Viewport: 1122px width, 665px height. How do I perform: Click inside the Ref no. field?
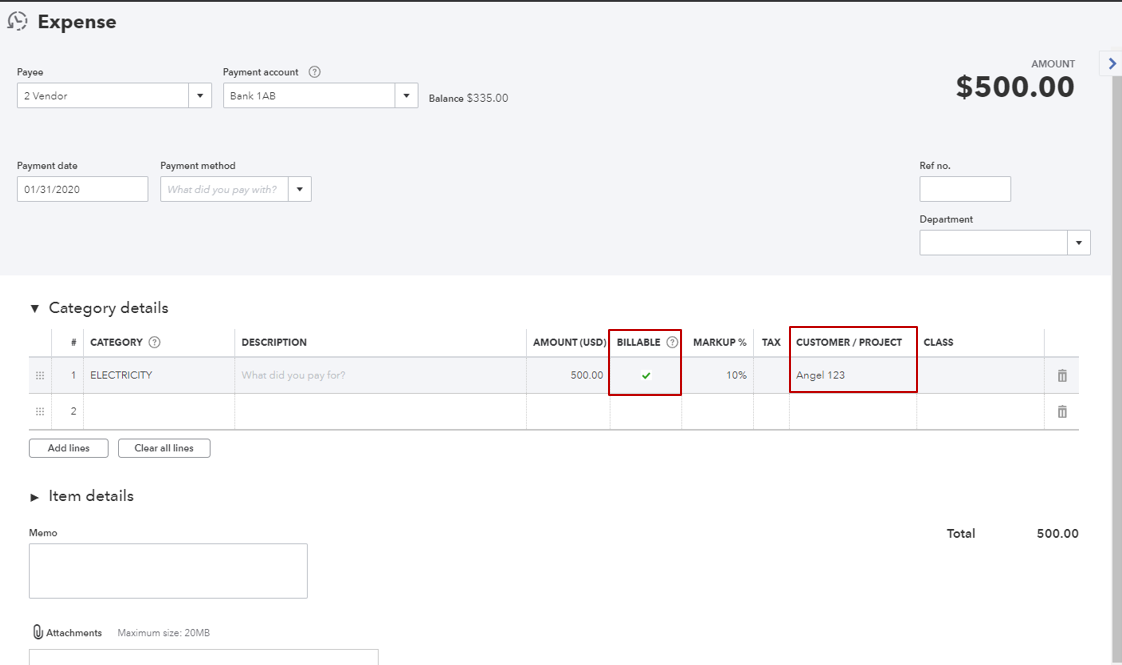tap(964, 188)
